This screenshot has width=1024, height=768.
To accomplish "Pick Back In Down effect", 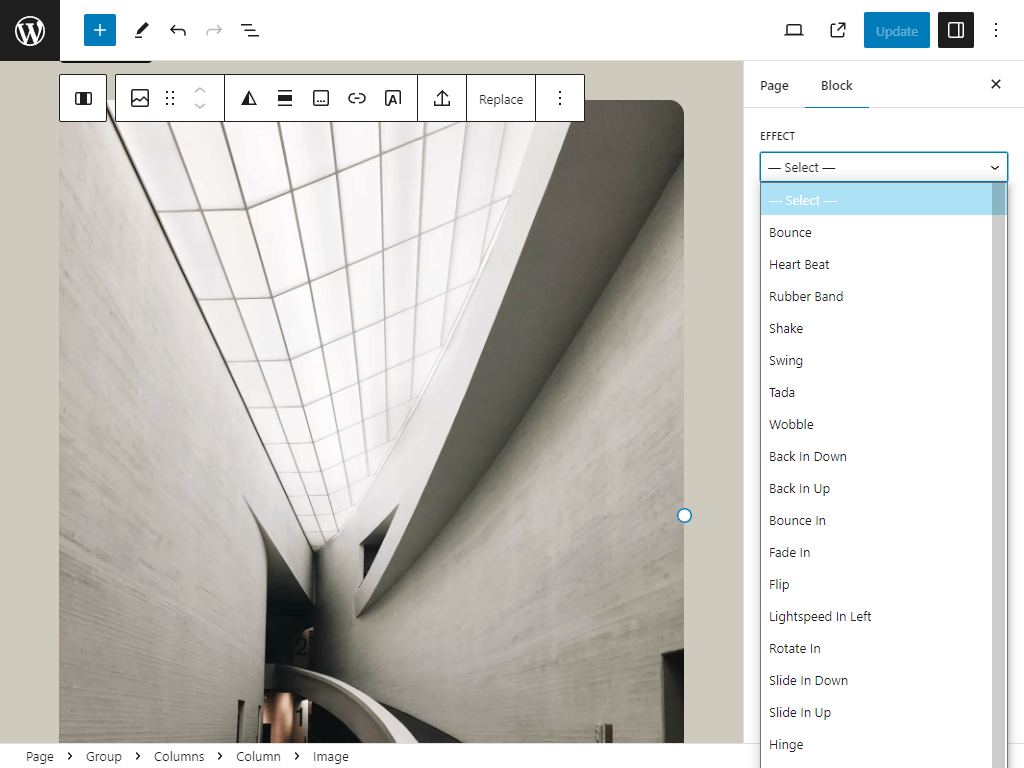I will coord(876,456).
